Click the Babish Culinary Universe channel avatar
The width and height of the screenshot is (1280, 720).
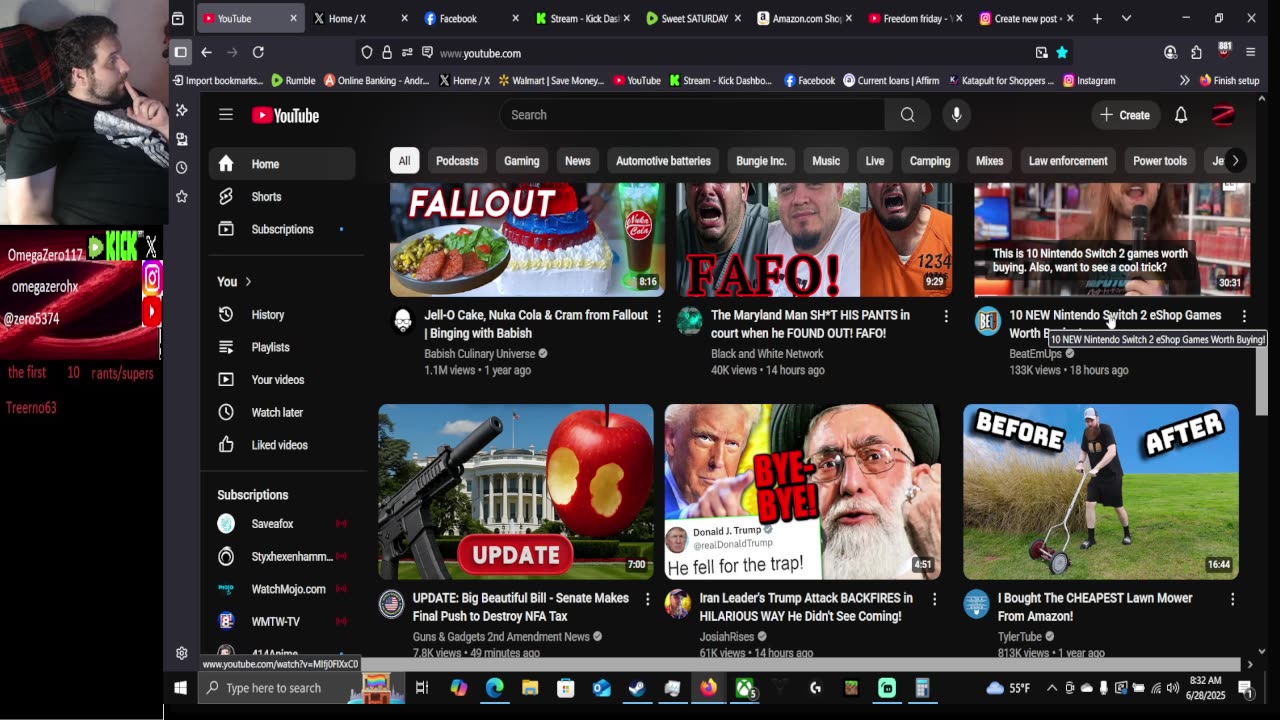pyautogui.click(x=403, y=320)
